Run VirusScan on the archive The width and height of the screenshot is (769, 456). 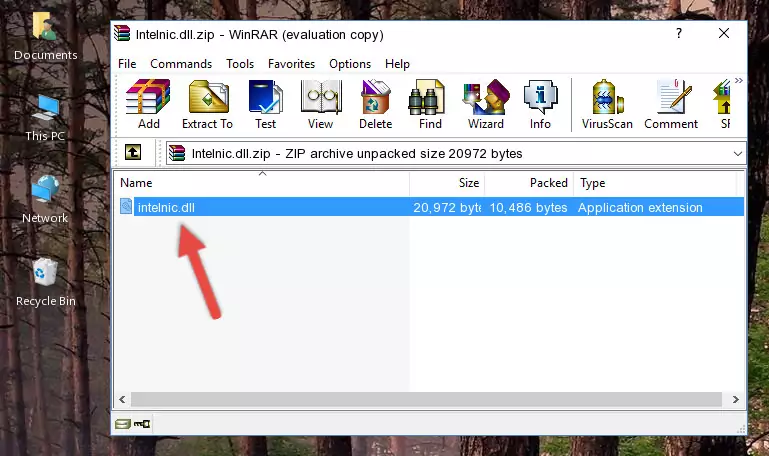coord(607,104)
